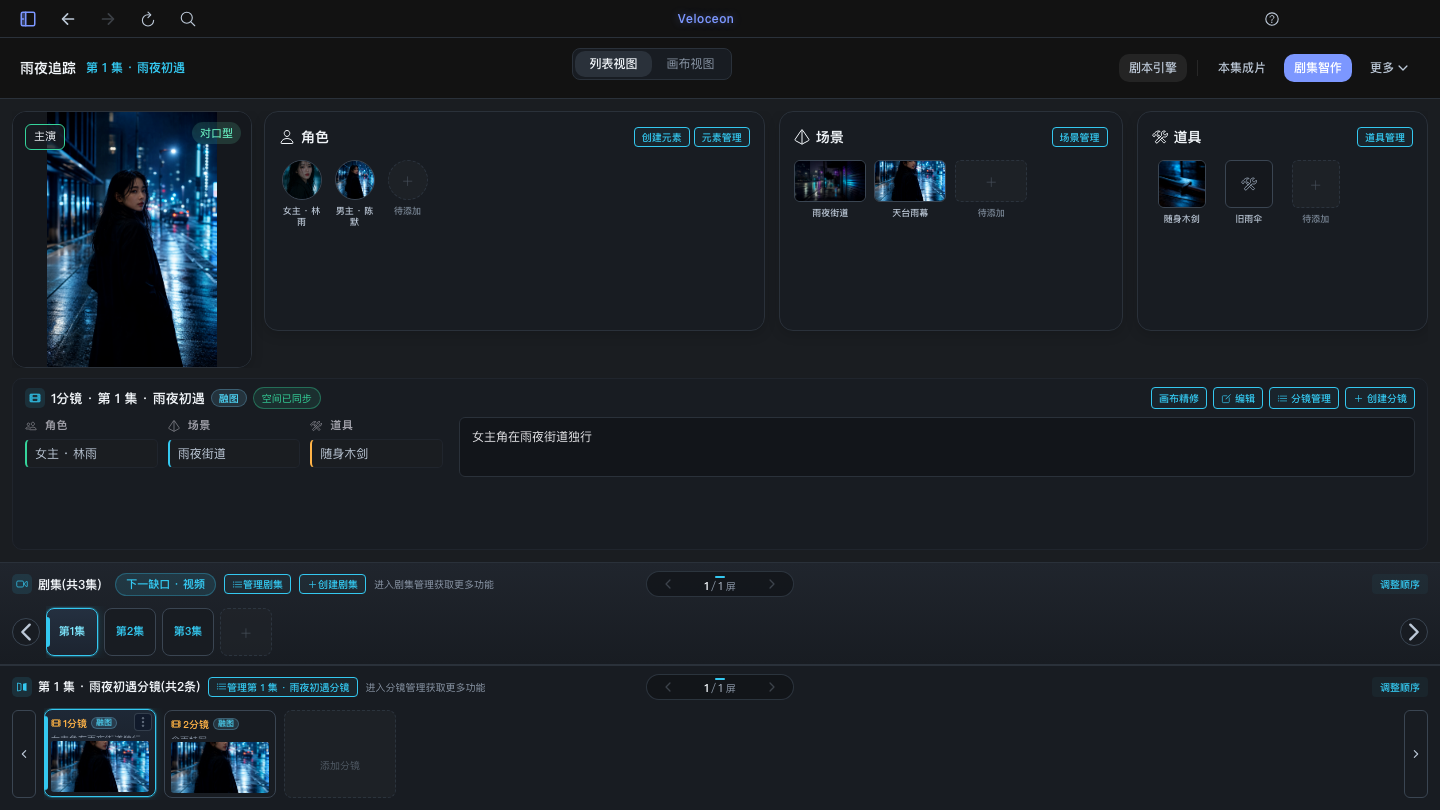Click the 融图 tag in shot header

click(229, 398)
